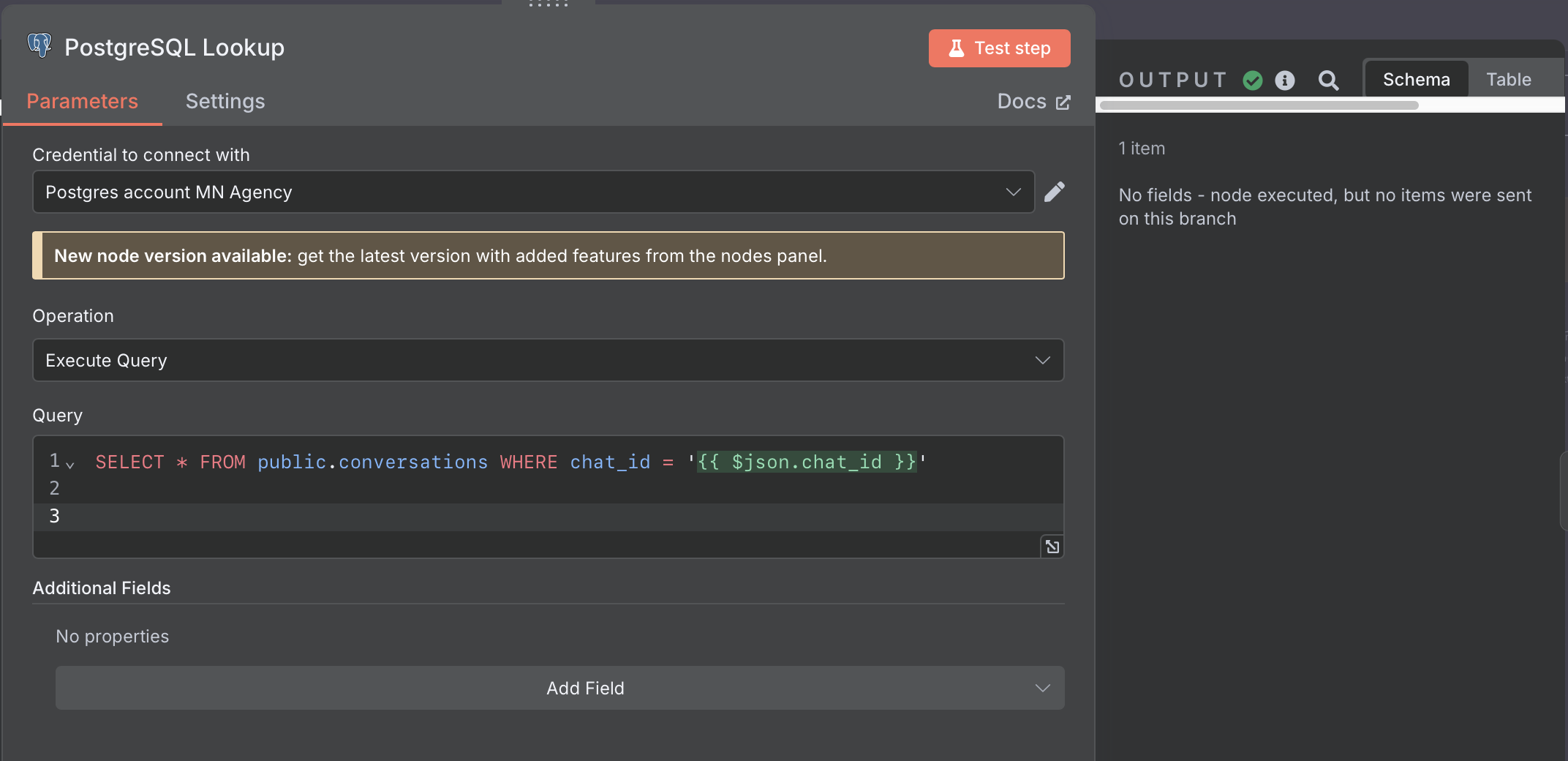The height and width of the screenshot is (761, 1568).
Task: Click the horizontal scrollbar under Output header
Action: (x=1259, y=105)
